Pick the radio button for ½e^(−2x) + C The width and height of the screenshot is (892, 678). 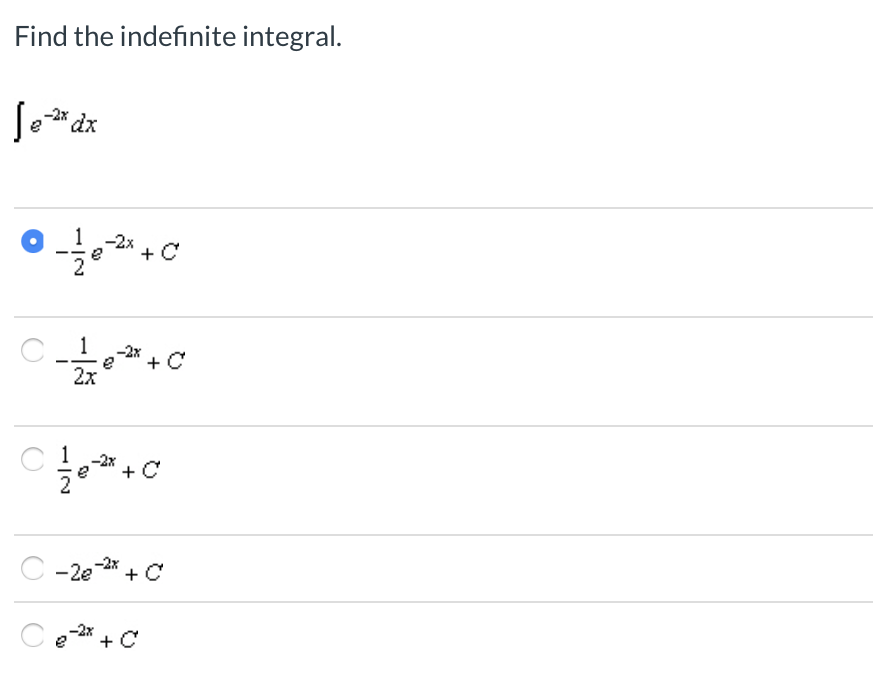pyautogui.click(x=32, y=459)
